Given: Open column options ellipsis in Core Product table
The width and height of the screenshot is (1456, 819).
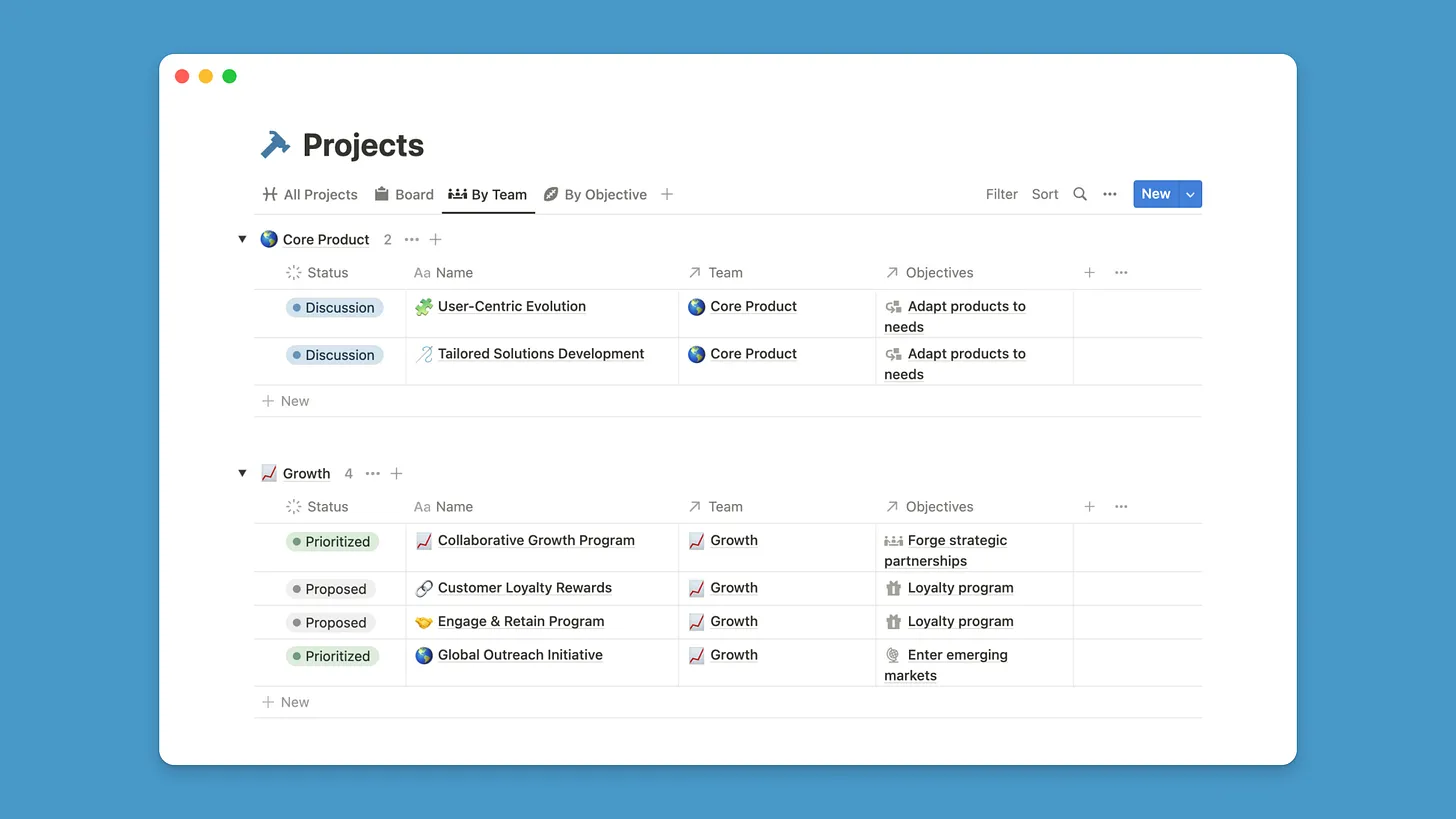Looking at the screenshot, I should [1121, 272].
